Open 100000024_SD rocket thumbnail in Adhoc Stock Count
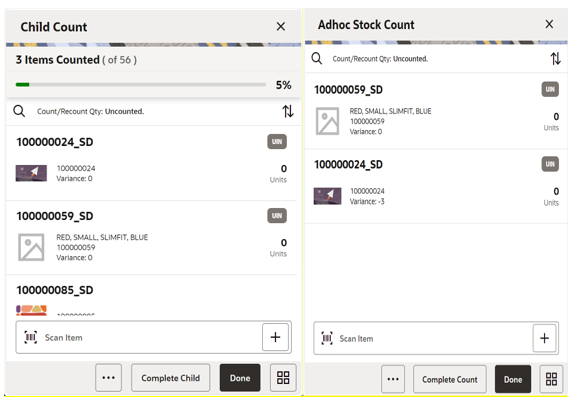 click(327, 196)
